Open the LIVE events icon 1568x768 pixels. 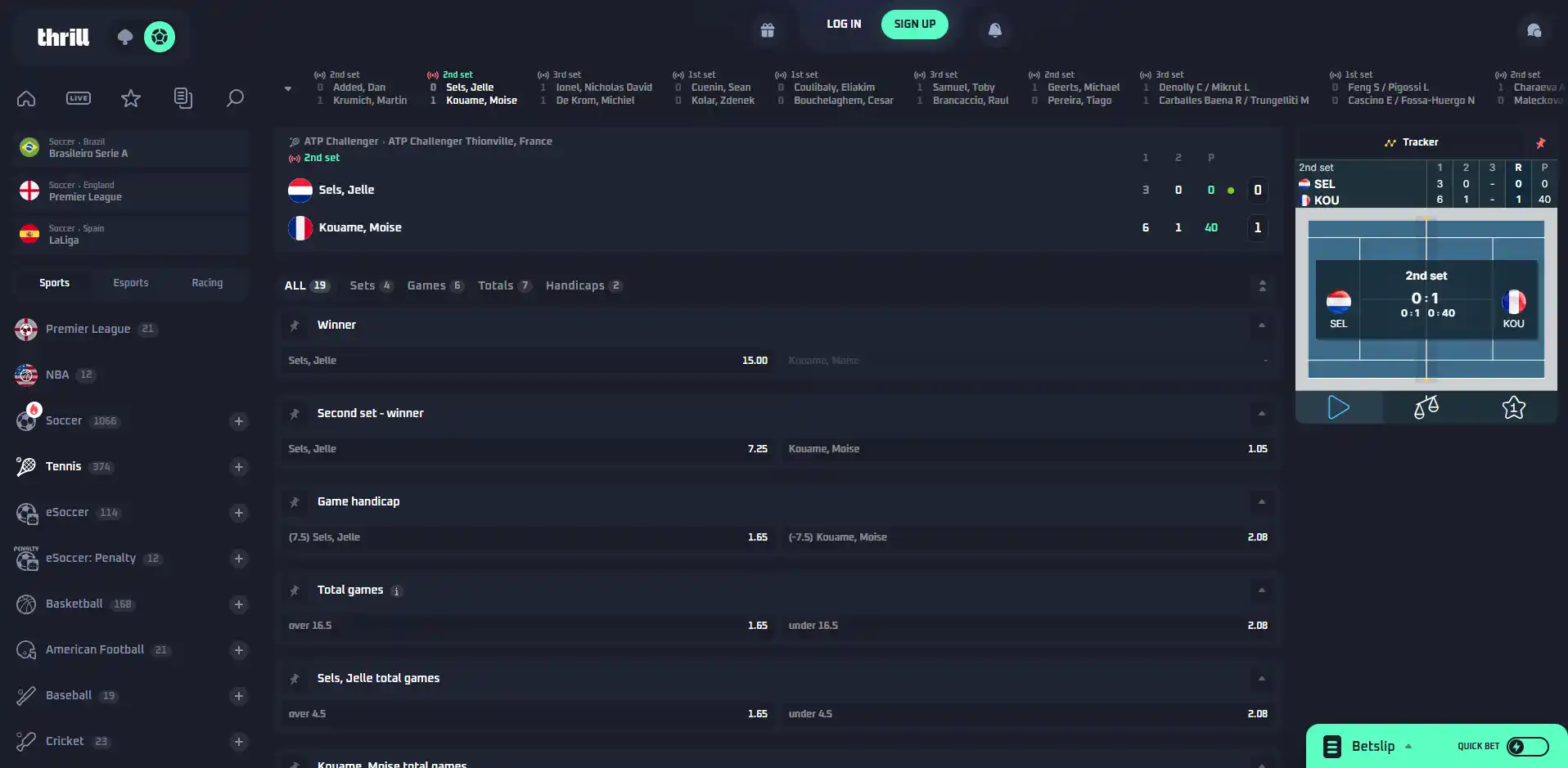point(79,98)
